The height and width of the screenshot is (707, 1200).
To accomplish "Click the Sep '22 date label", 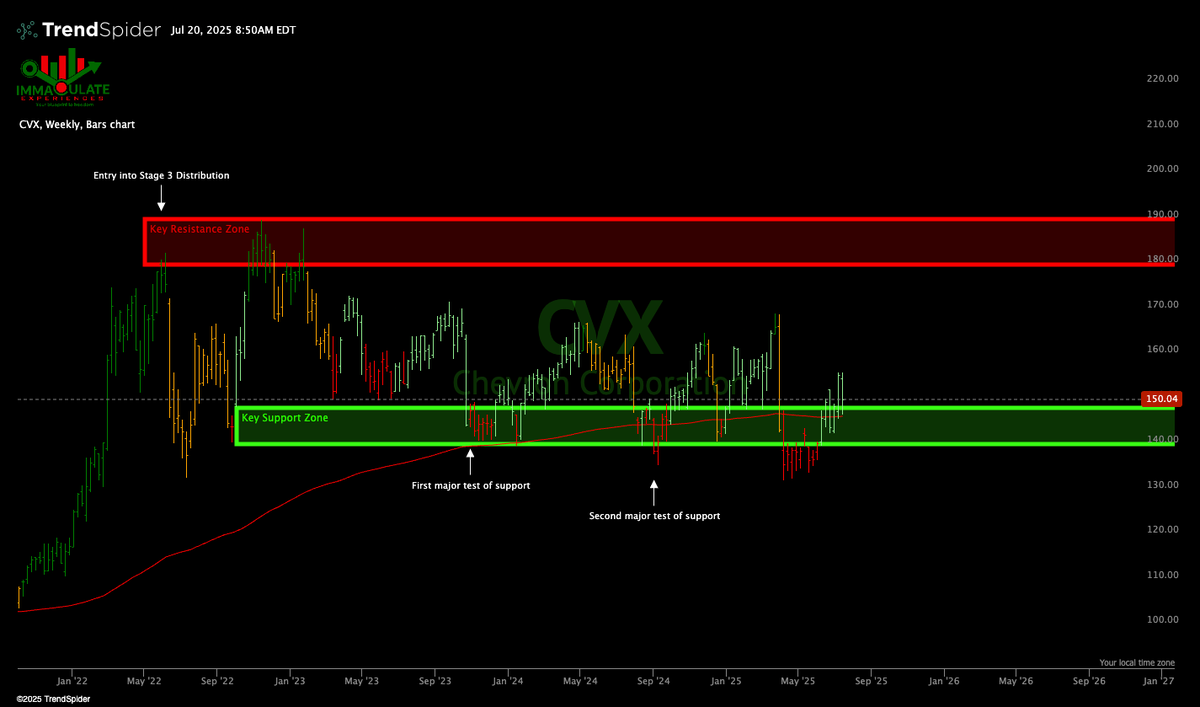I will (217, 681).
